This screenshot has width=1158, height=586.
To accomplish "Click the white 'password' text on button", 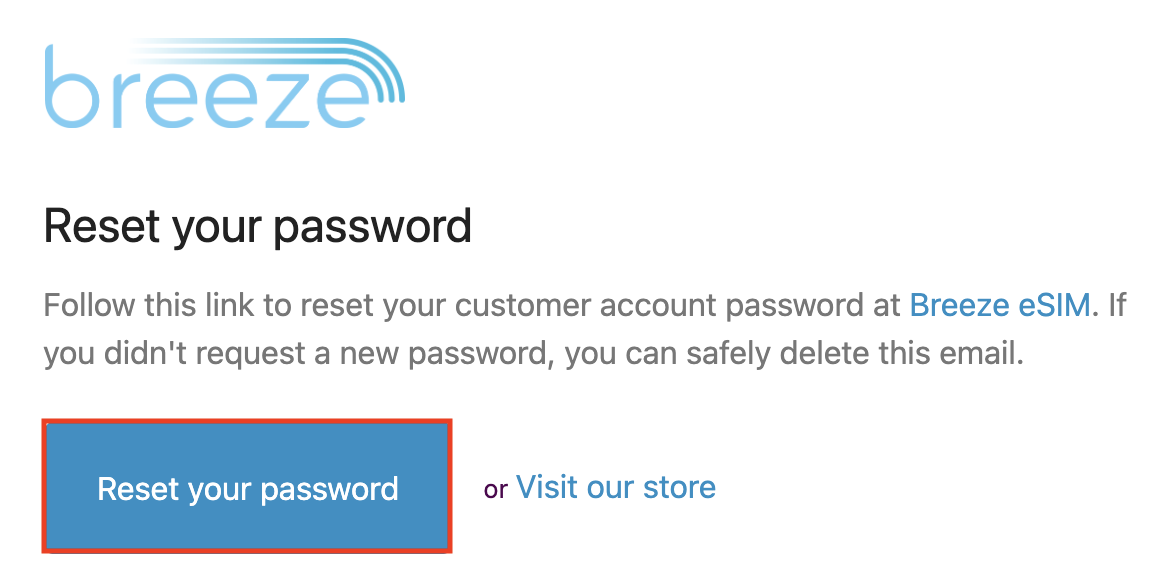I will tap(329, 491).
